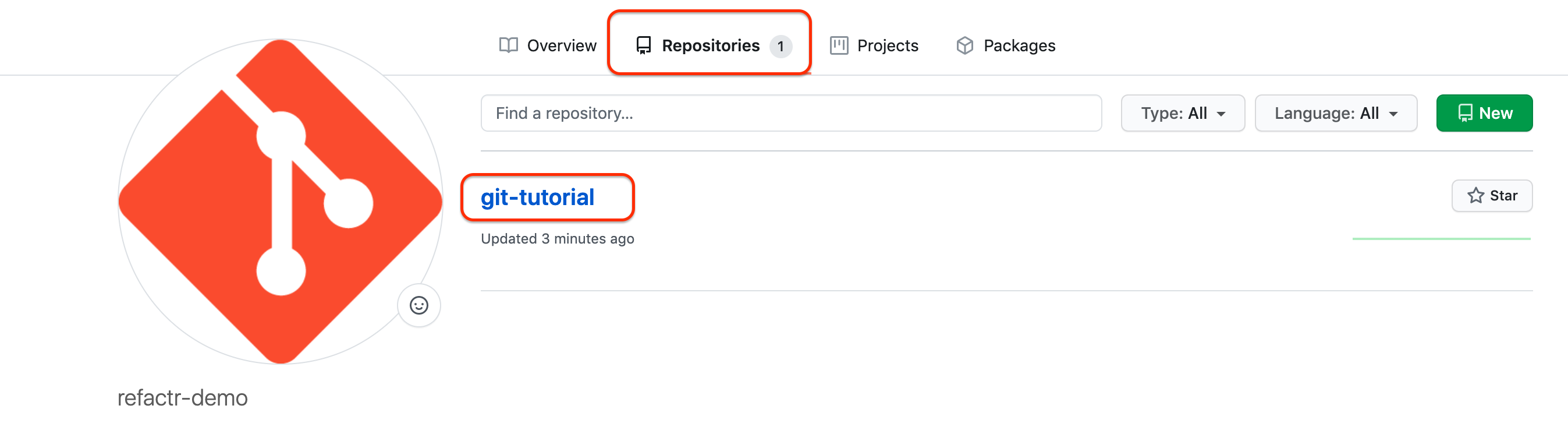Click the green activity line for git-tutorial

(x=1441, y=239)
